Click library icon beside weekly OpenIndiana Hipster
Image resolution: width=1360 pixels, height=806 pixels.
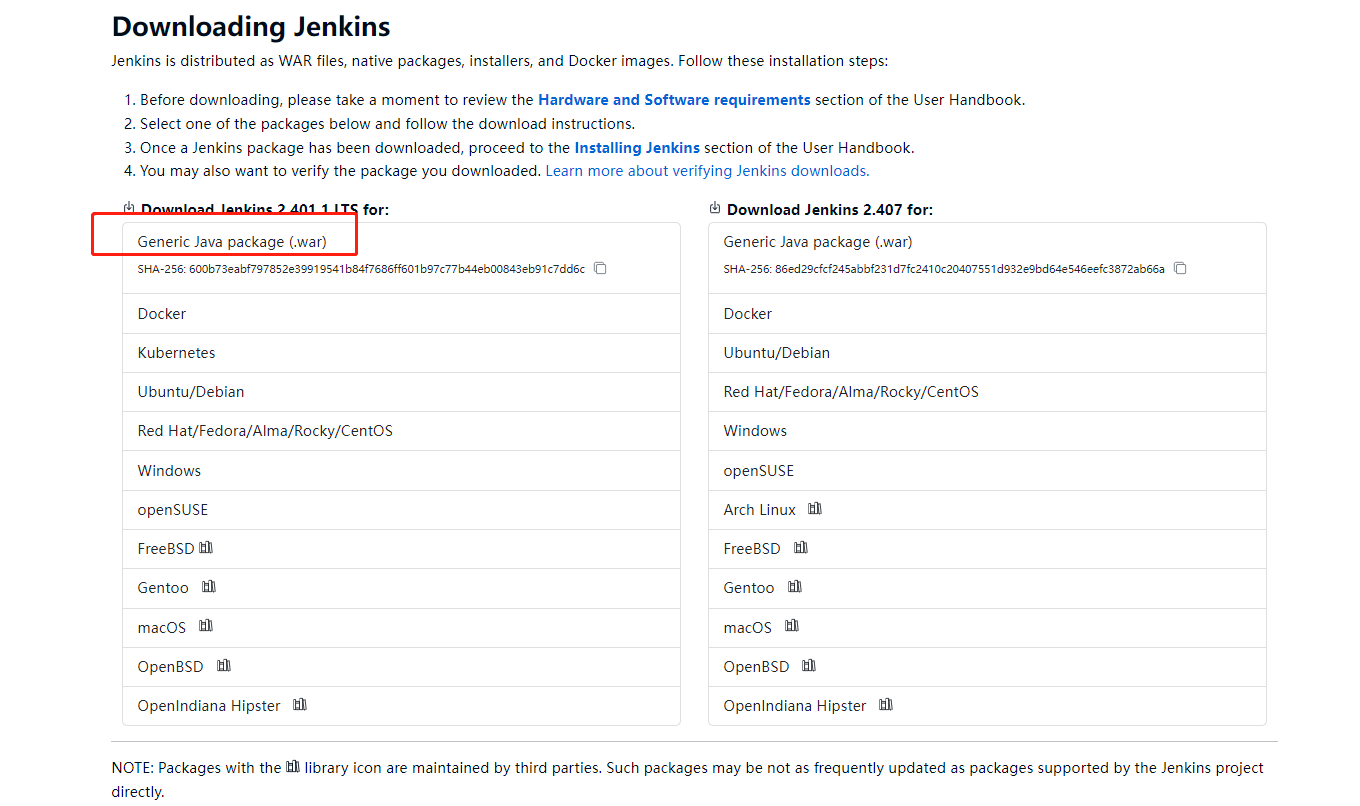[x=886, y=704]
